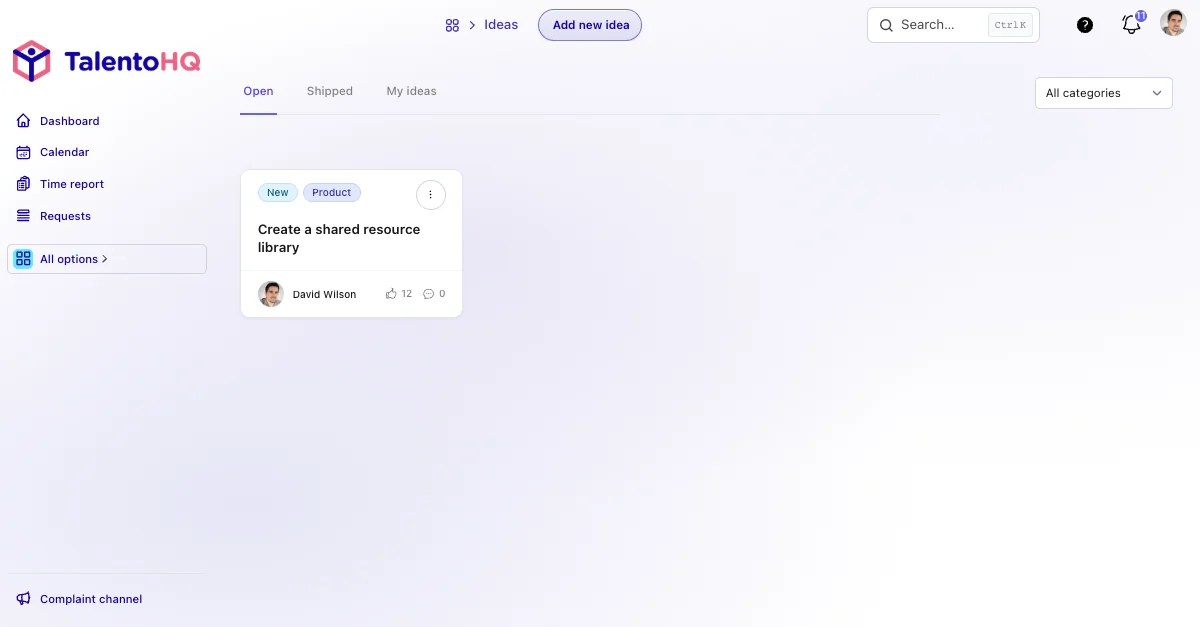Expand All options menu
The width and height of the screenshot is (1200, 627).
107,259
